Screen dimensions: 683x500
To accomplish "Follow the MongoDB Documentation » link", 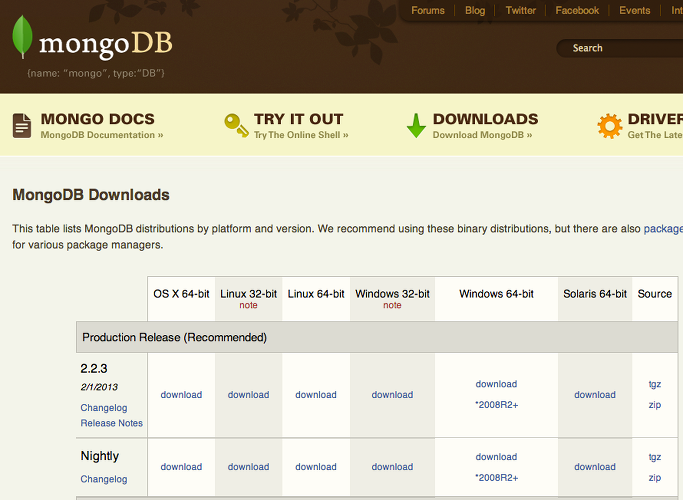I will (x=102, y=135).
